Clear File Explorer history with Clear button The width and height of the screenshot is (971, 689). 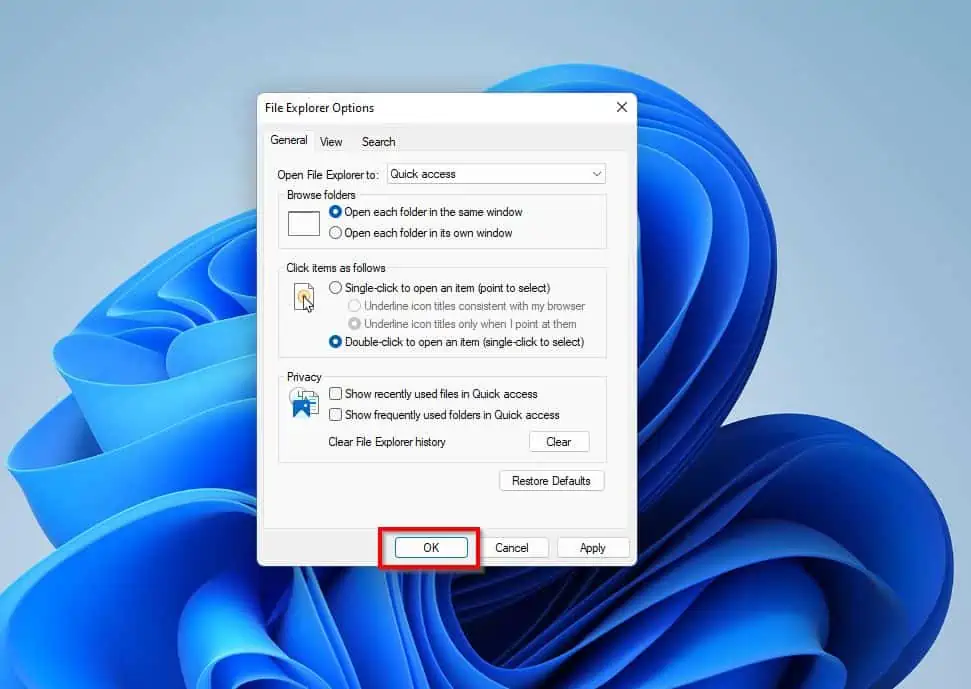(x=559, y=442)
